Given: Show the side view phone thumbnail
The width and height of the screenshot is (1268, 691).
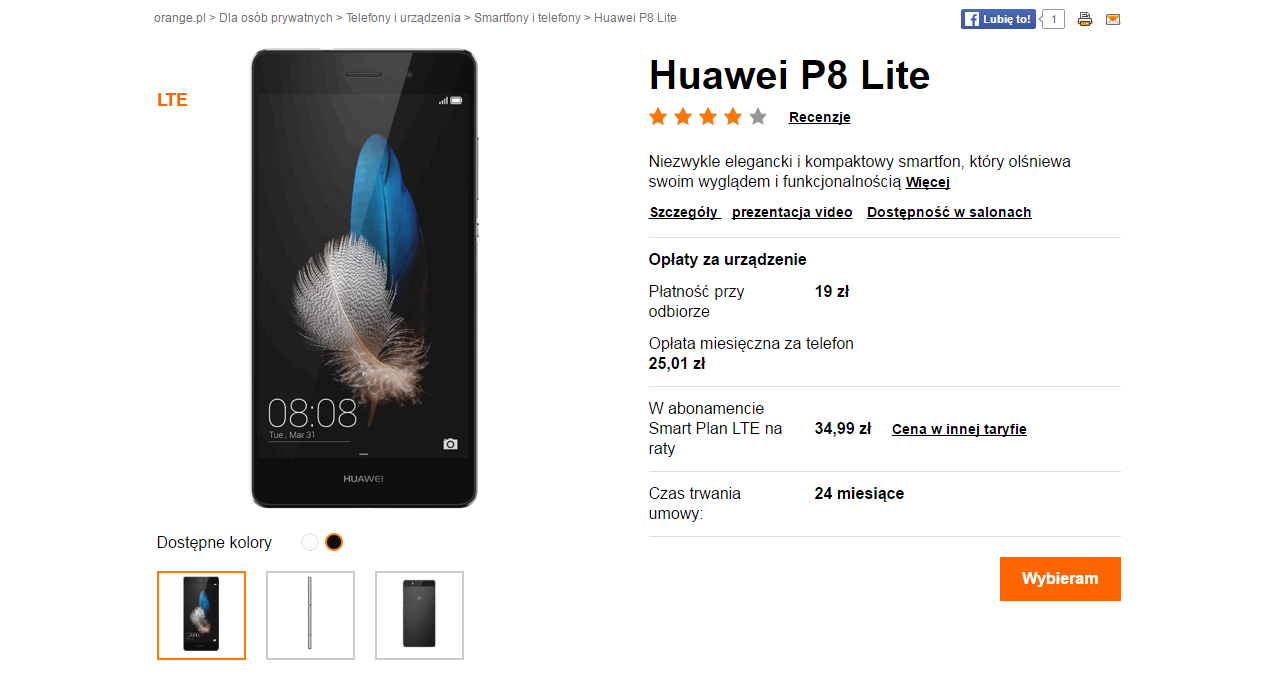Looking at the screenshot, I should pos(310,615).
